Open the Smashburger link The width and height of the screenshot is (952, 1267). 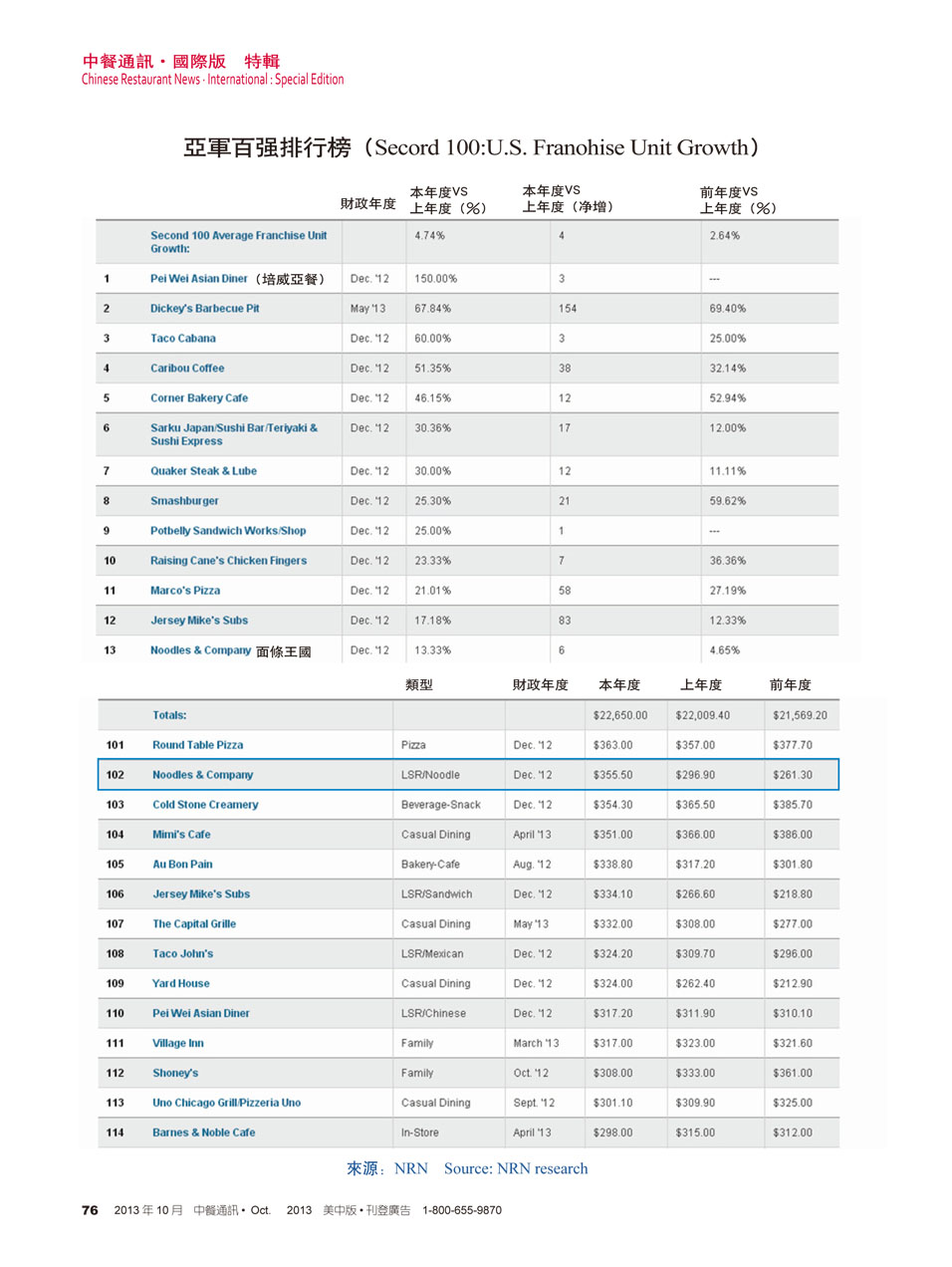[184, 501]
